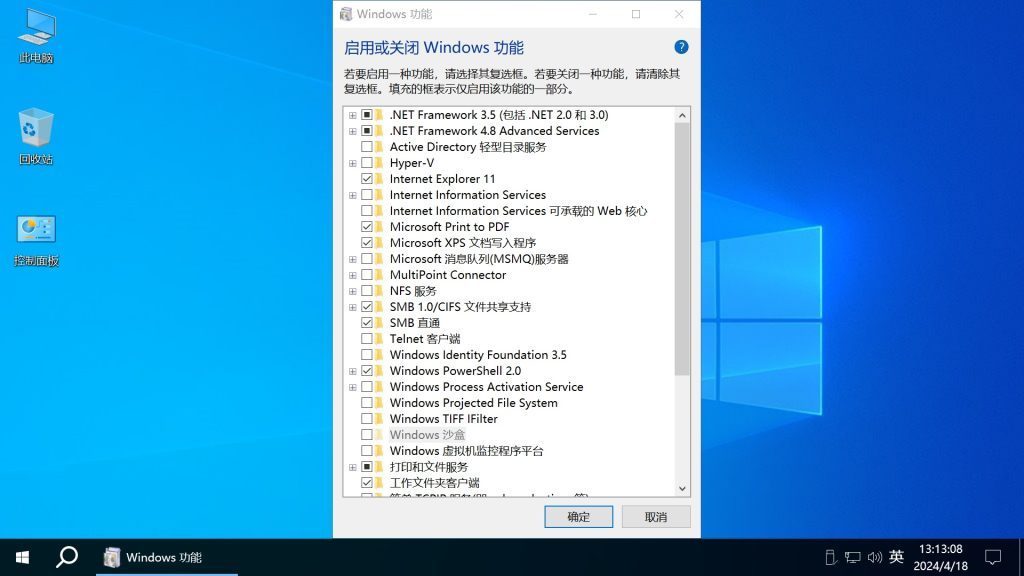Expand the .NET Framework 3.5 node
This screenshot has height=576, width=1024.
click(352, 114)
